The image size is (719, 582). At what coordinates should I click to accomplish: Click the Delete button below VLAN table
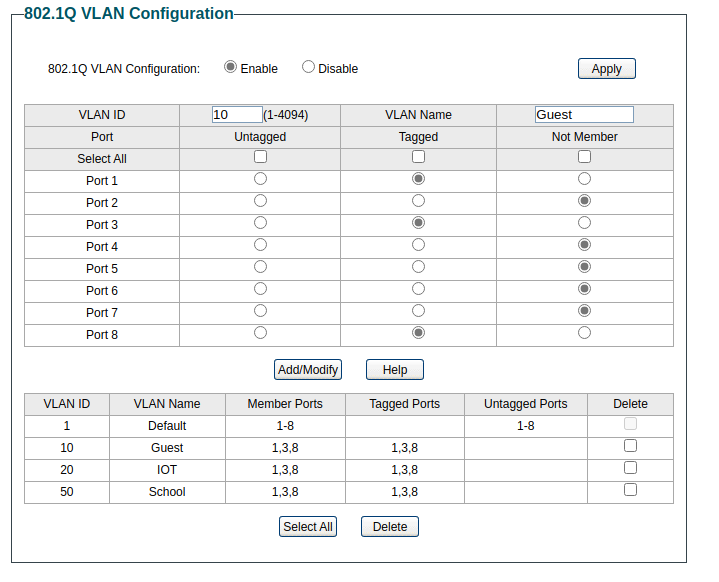pyautogui.click(x=390, y=527)
